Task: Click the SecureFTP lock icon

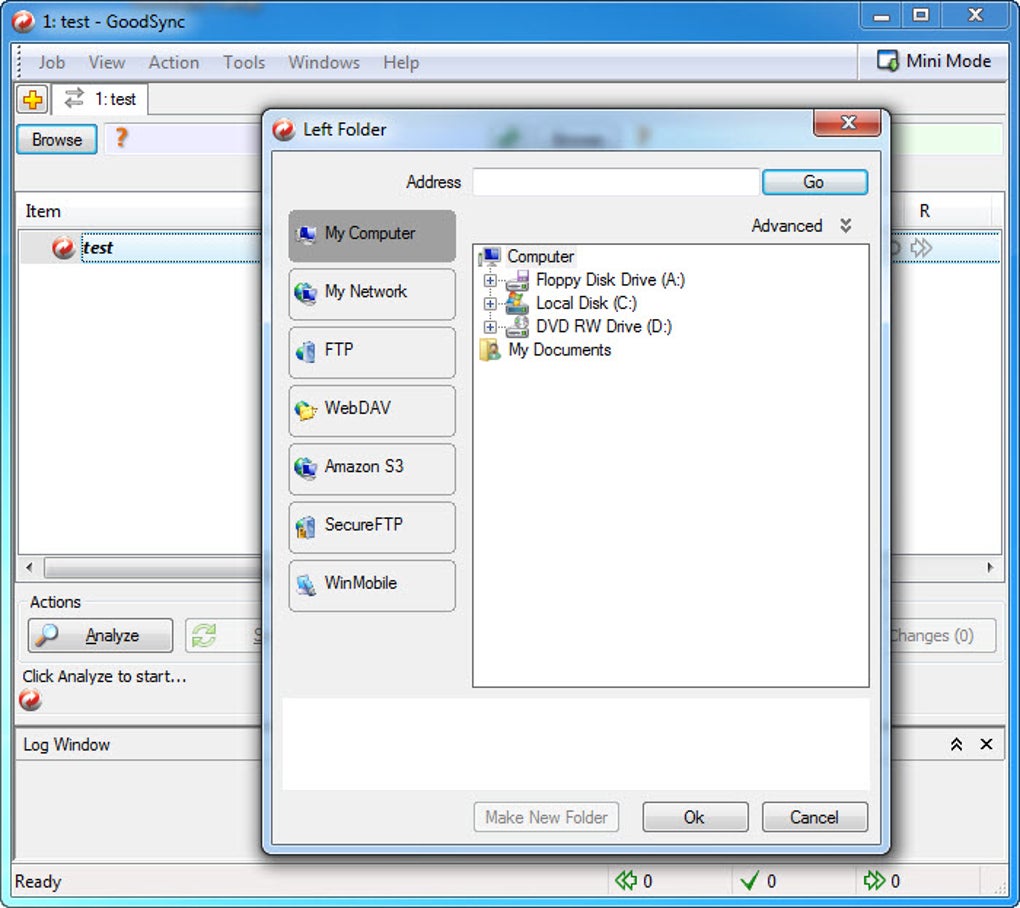Action: pyautogui.click(x=306, y=526)
